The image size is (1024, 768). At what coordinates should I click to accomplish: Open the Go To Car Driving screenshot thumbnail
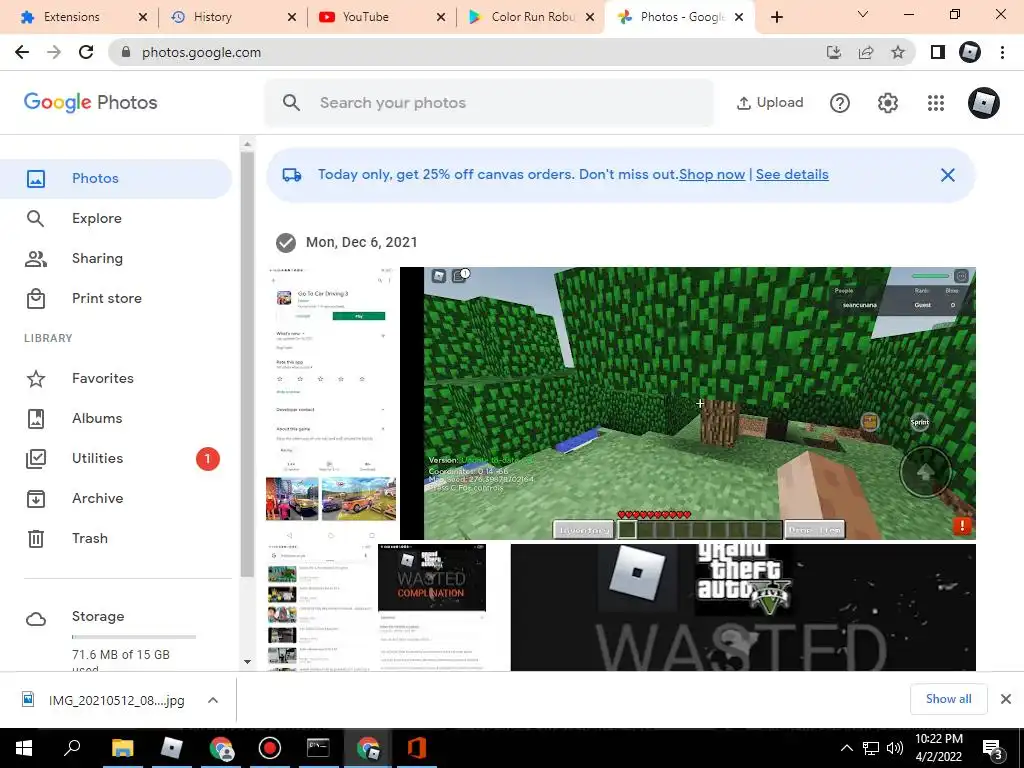[x=331, y=403]
